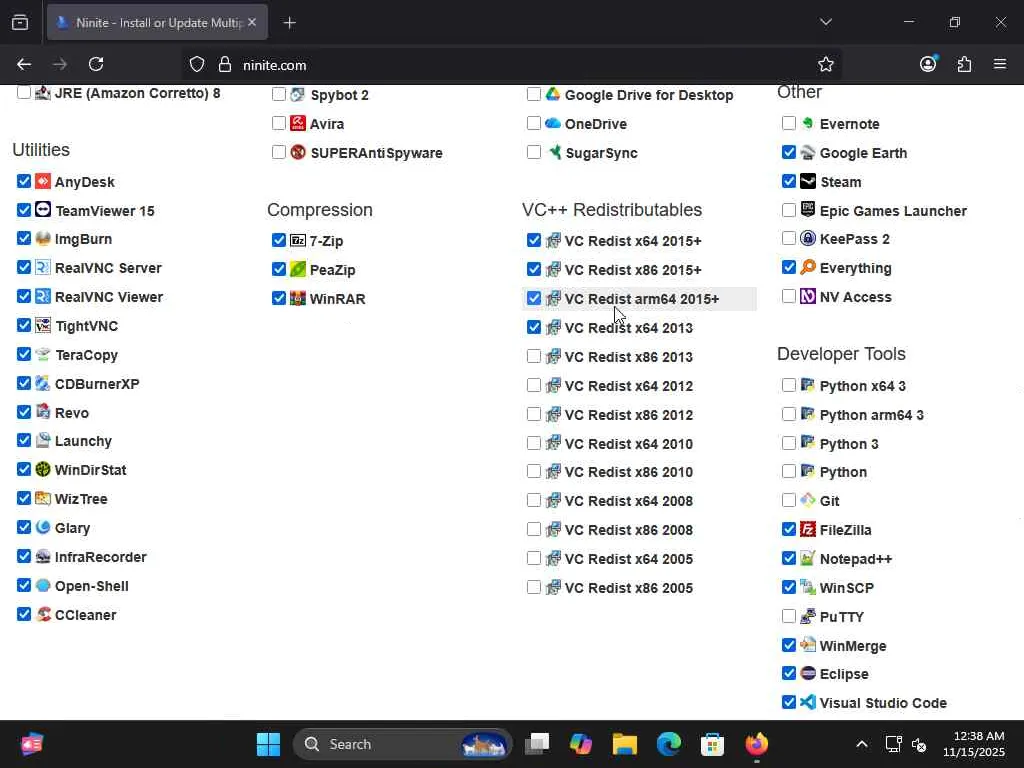Viewport: 1024px width, 768px height.
Task: Click the InfraRecorder label
Action: [x=101, y=557]
